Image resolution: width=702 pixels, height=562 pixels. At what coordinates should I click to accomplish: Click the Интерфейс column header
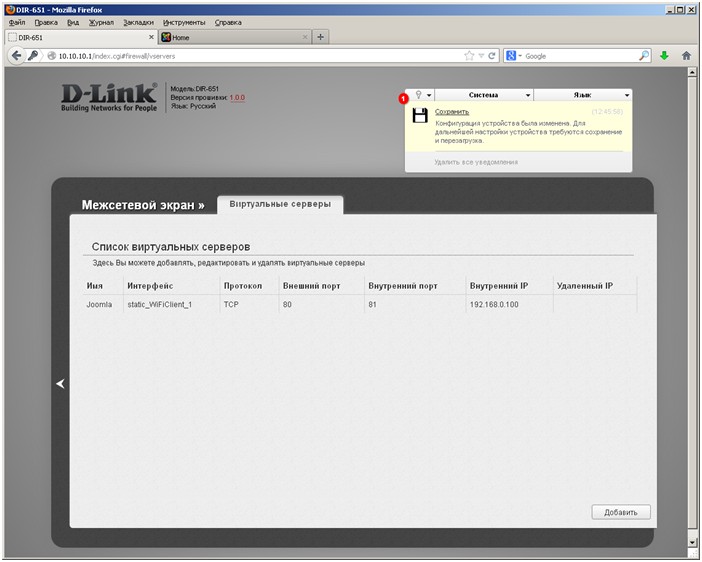[150, 286]
